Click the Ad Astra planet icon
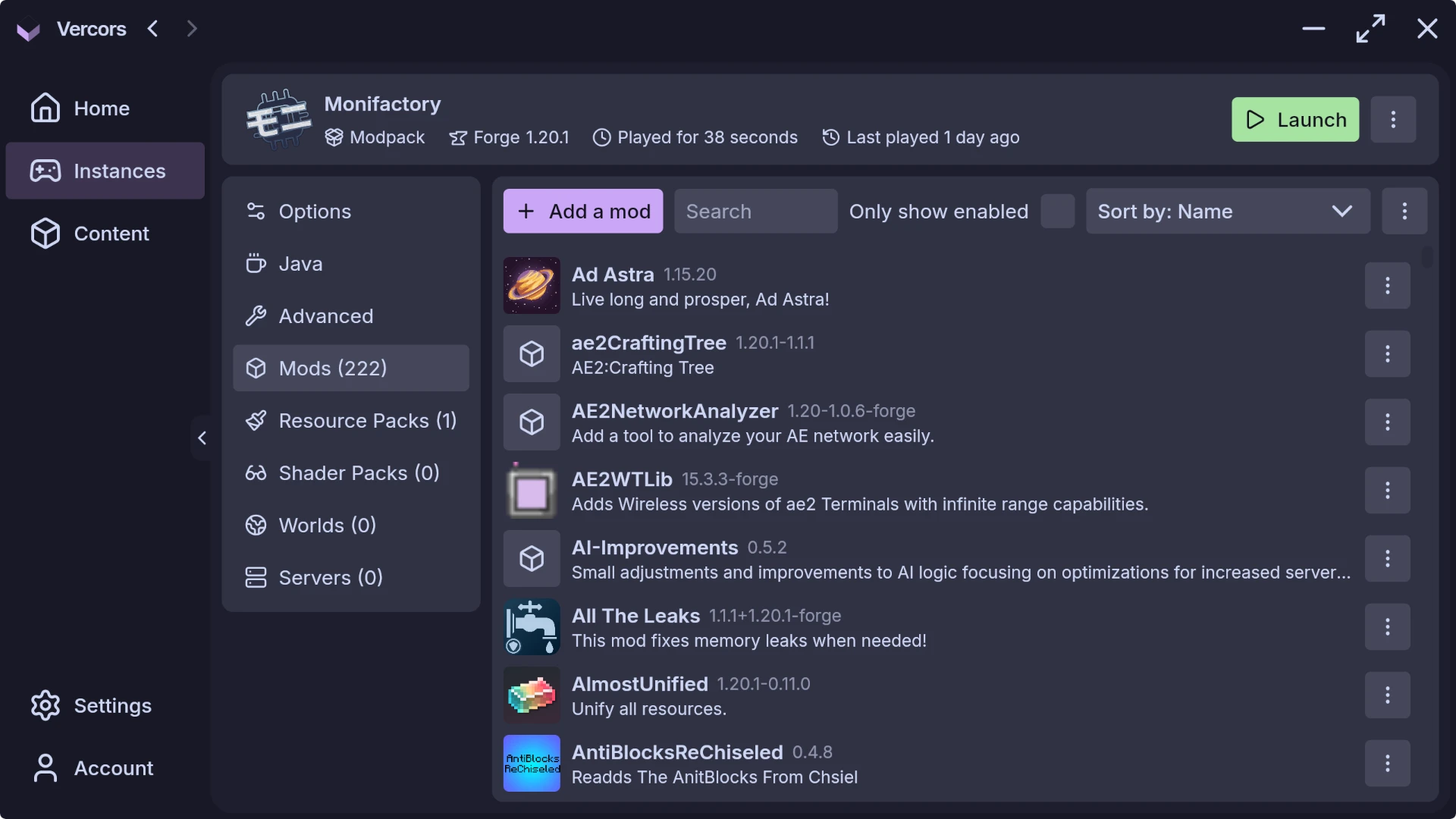 tap(532, 285)
